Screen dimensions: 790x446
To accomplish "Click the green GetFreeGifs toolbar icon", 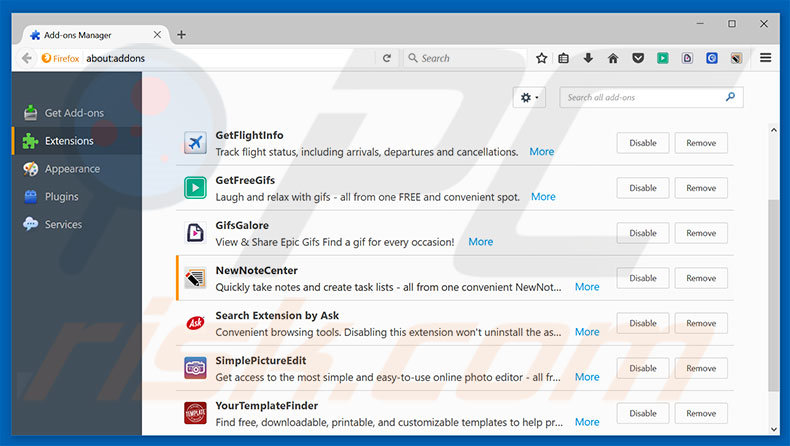I will [x=663, y=58].
